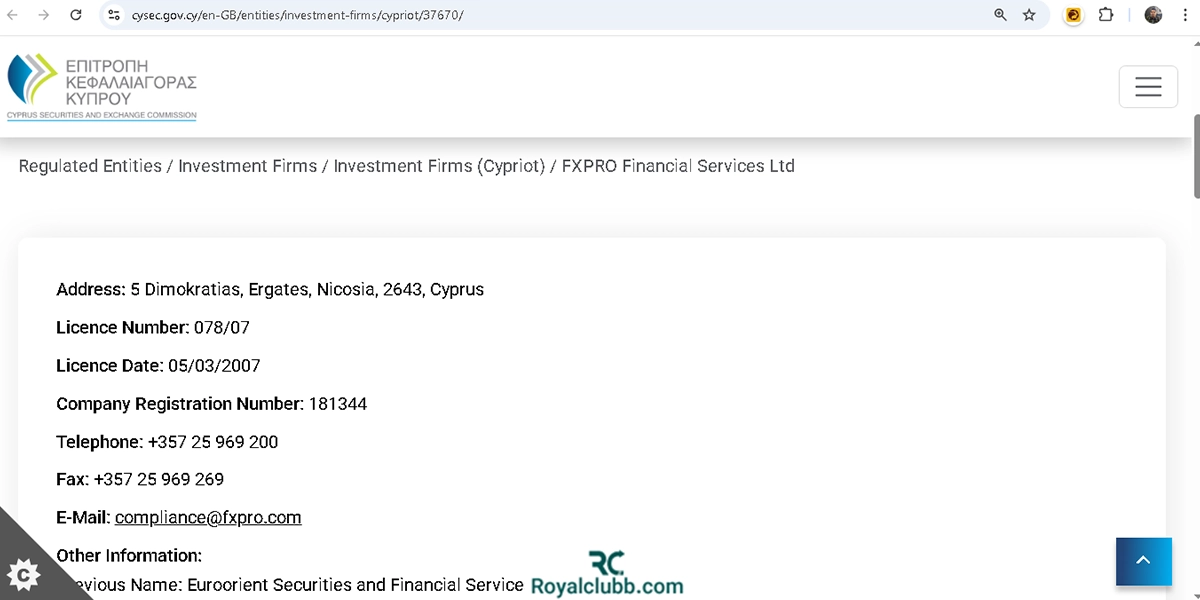Go to Regulated Entities breadcrumb
The width and height of the screenshot is (1200, 600).
(90, 166)
